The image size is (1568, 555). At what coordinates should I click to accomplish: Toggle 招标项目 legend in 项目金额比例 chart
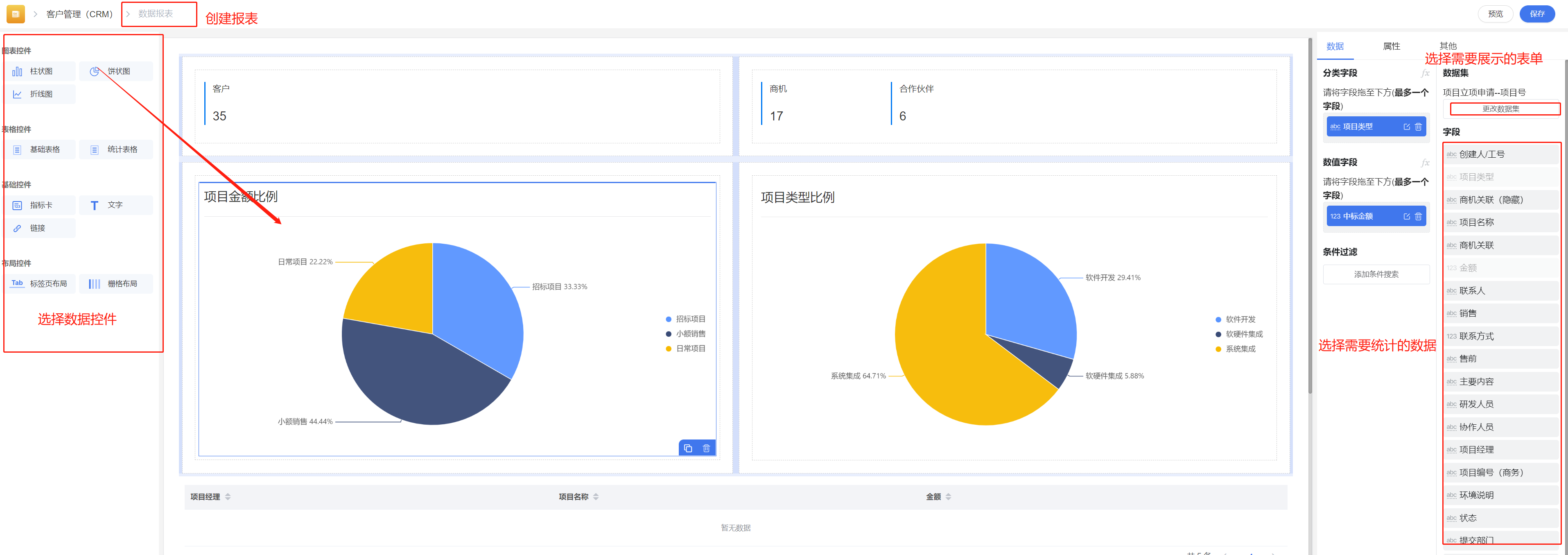coord(685,319)
